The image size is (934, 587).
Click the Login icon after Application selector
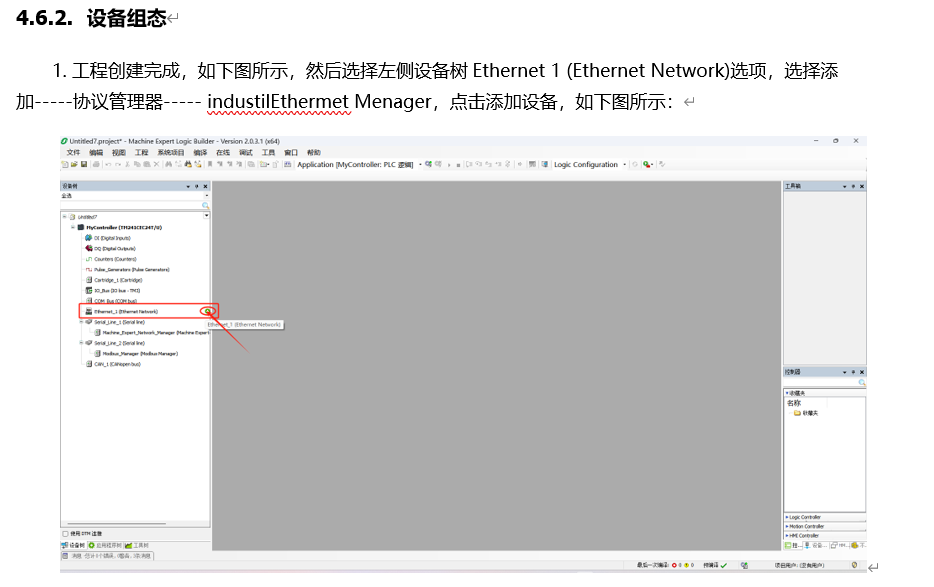428,164
